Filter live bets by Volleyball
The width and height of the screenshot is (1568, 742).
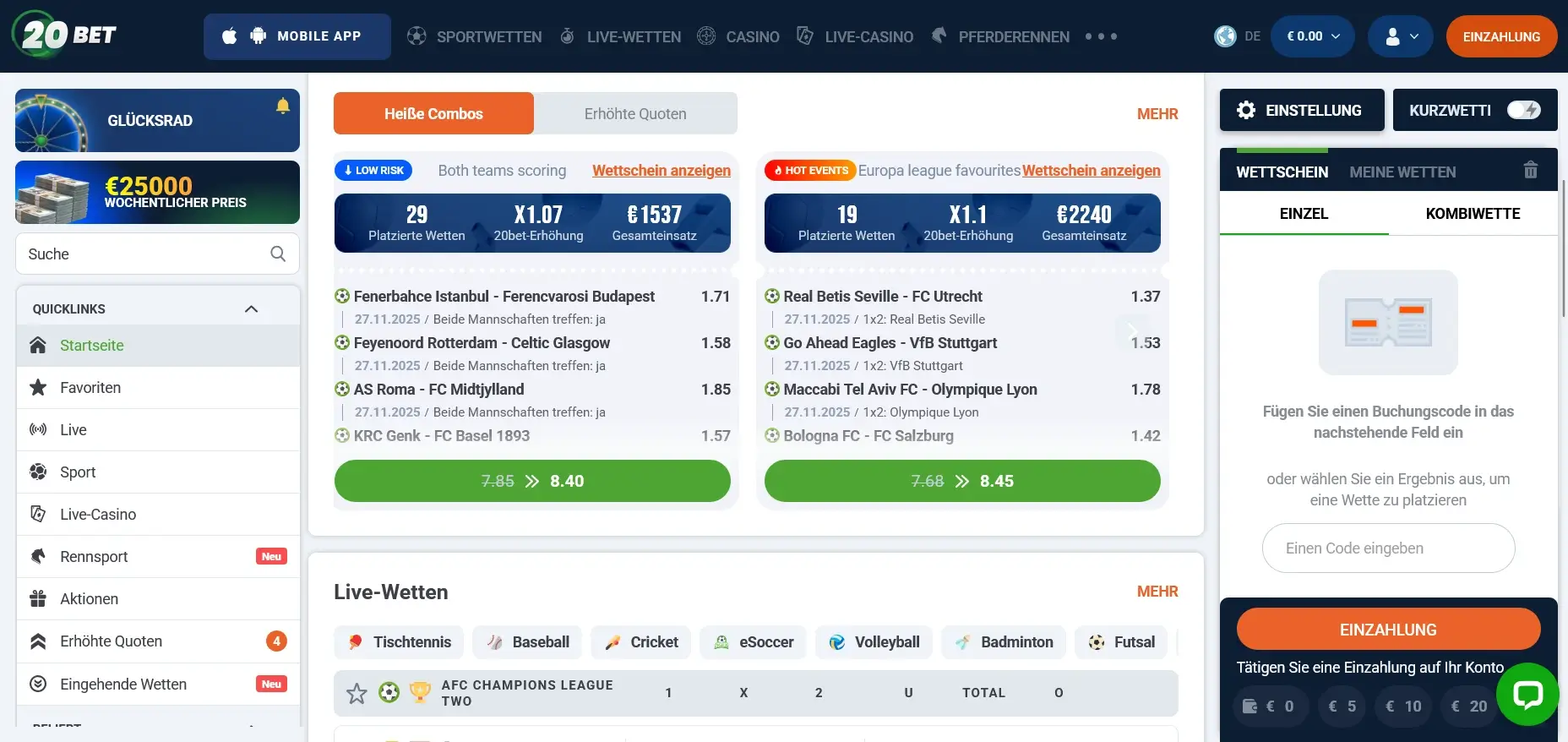click(874, 642)
